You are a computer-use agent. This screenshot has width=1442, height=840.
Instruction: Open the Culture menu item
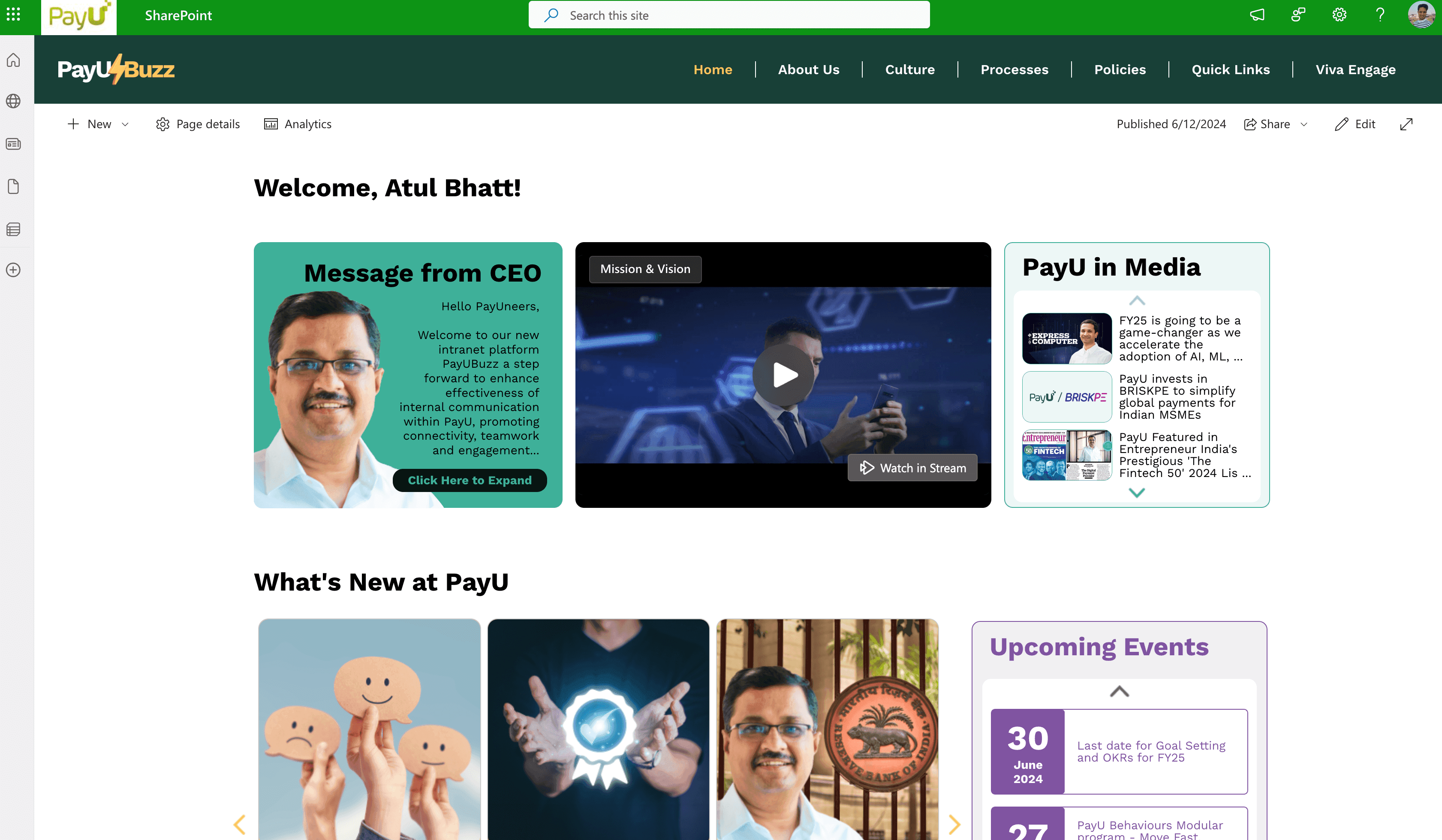pyautogui.click(x=909, y=69)
